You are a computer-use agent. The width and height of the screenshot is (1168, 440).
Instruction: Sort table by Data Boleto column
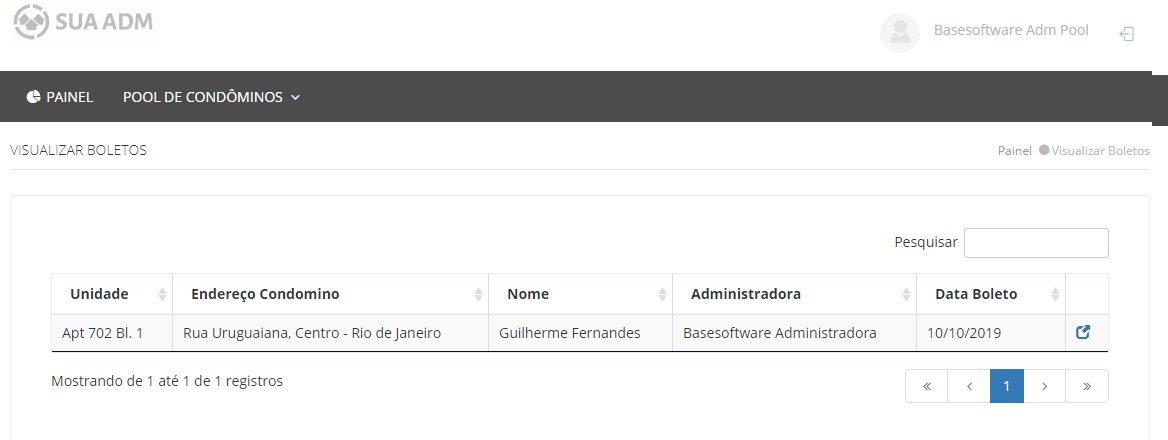tap(990, 294)
